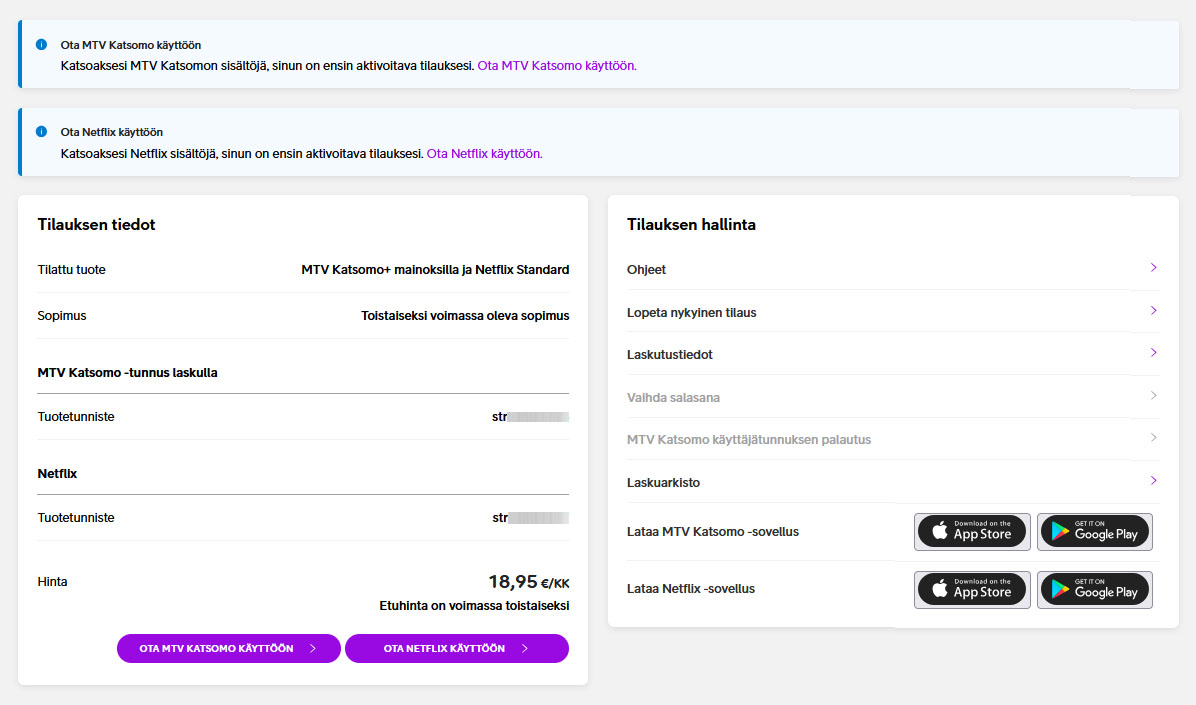Viewport: 1196px width, 705px height.
Task: Click the chevron on the Laskuarkisto row
Action: click(x=1153, y=481)
